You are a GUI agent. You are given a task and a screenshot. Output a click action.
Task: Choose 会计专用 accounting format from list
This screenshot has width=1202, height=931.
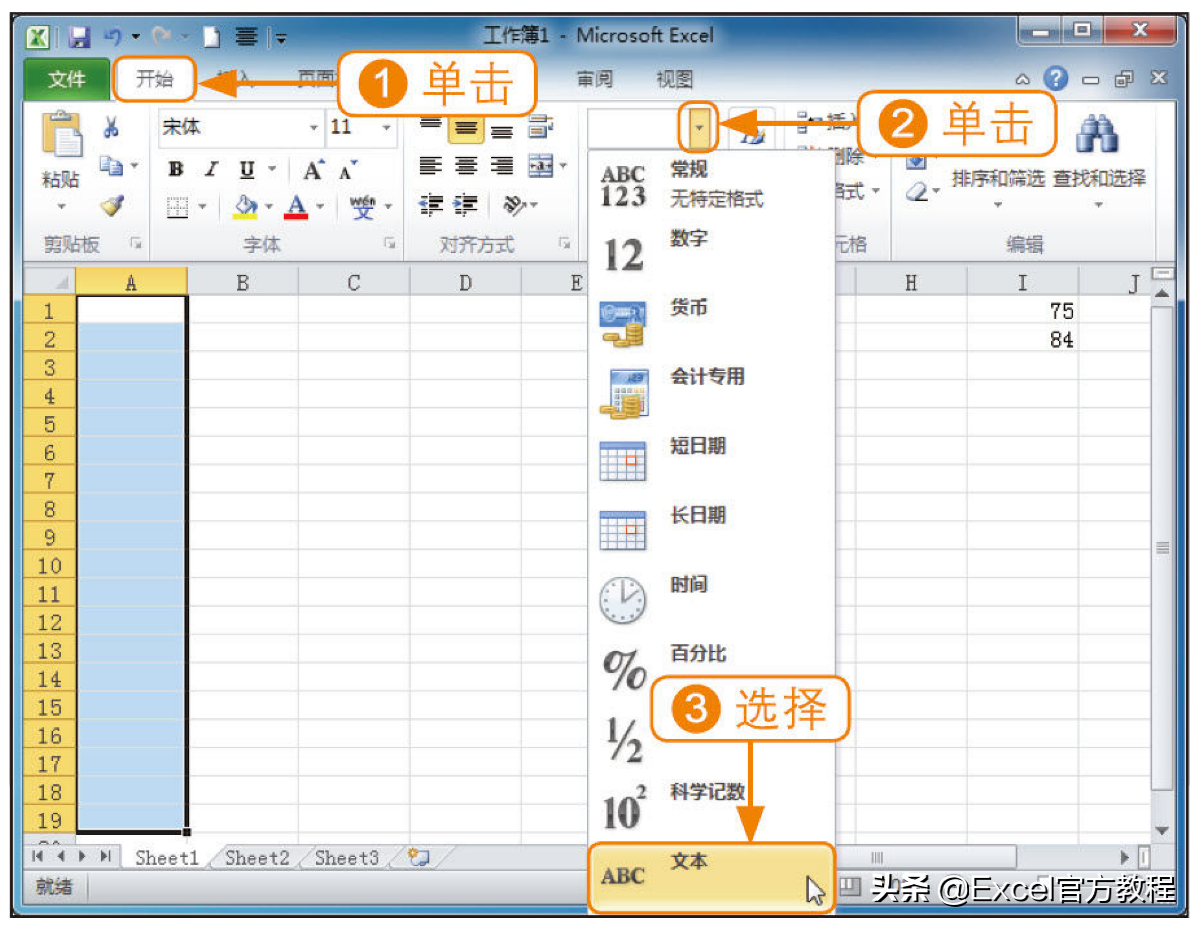711,392
